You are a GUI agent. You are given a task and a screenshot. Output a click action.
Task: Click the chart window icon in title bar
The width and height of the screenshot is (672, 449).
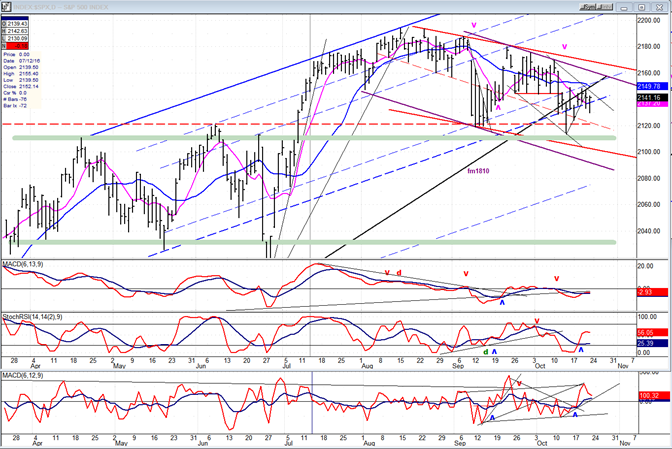tap(6, 7)
